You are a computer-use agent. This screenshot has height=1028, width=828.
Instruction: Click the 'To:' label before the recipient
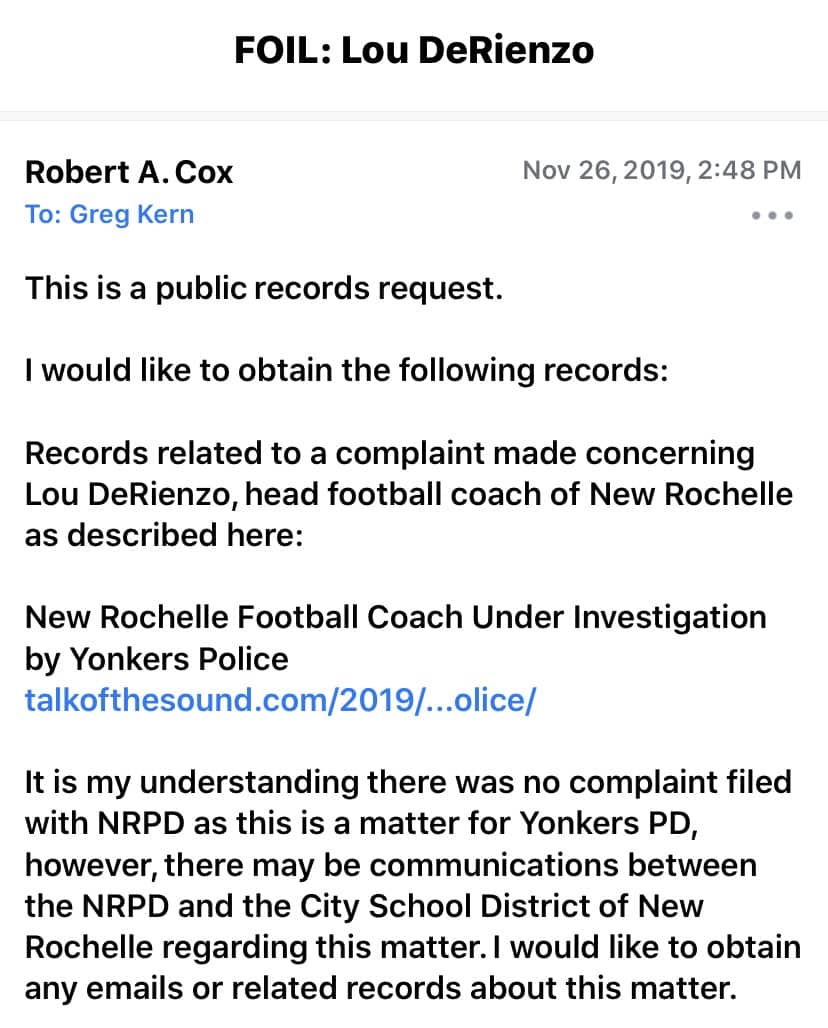point(43,215)
